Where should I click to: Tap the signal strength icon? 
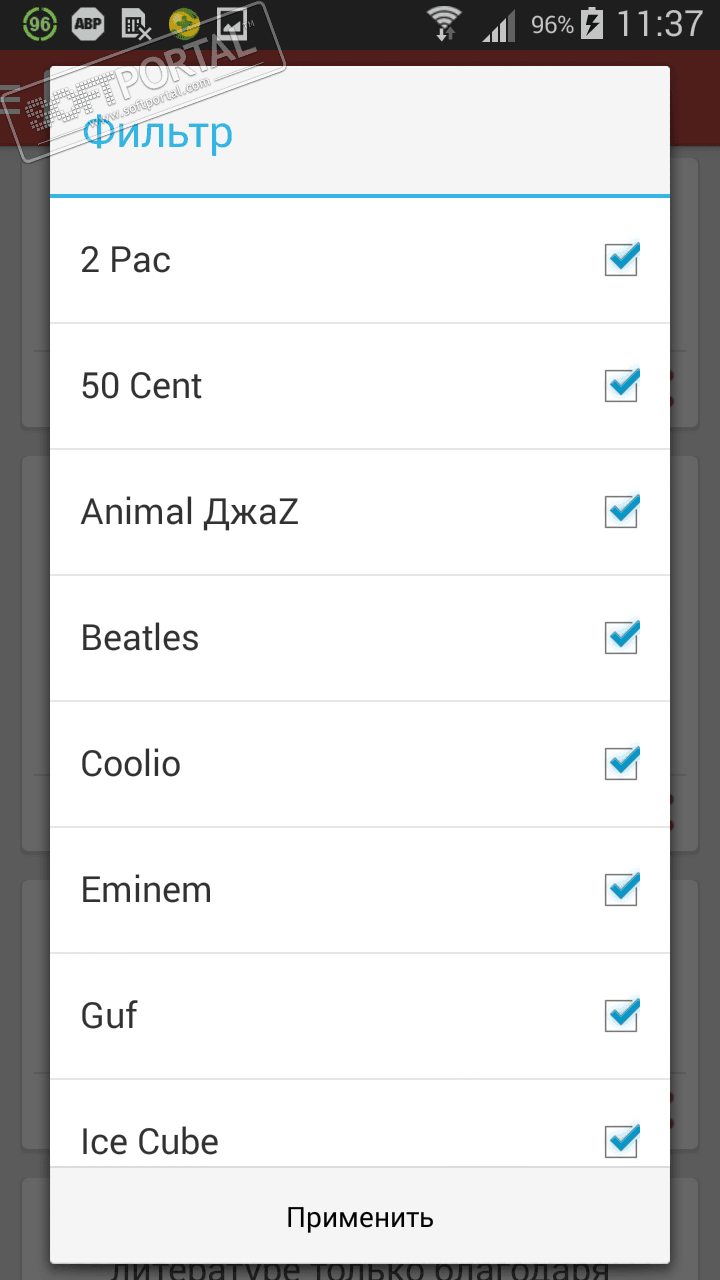click(498, 24)
